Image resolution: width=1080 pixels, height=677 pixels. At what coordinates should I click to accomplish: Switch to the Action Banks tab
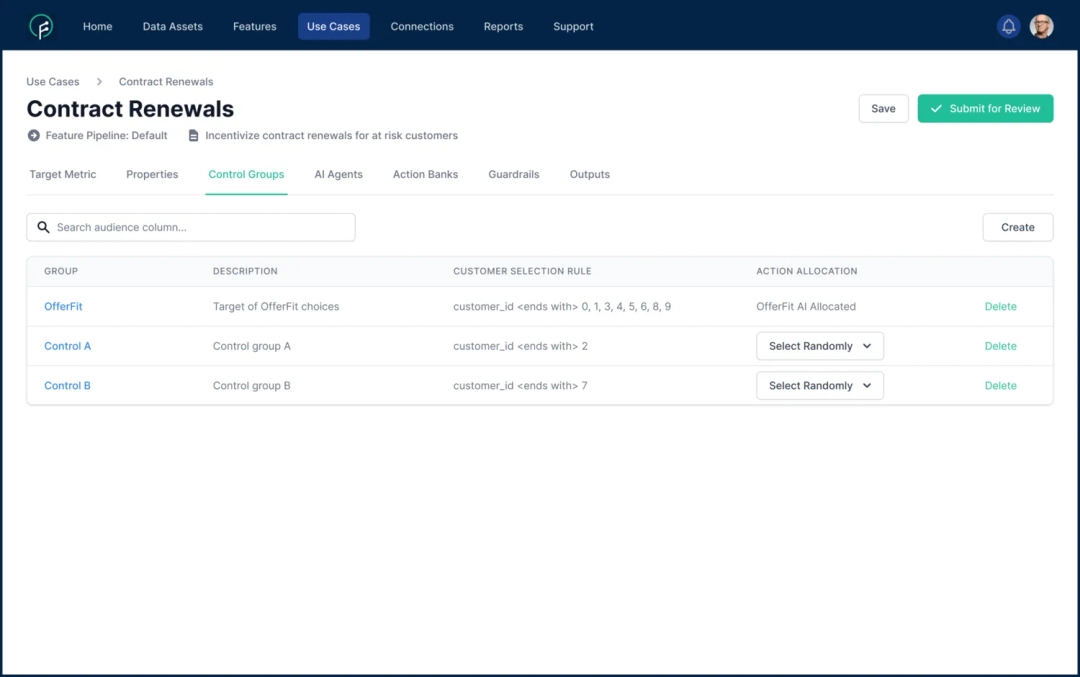point(426,174)
